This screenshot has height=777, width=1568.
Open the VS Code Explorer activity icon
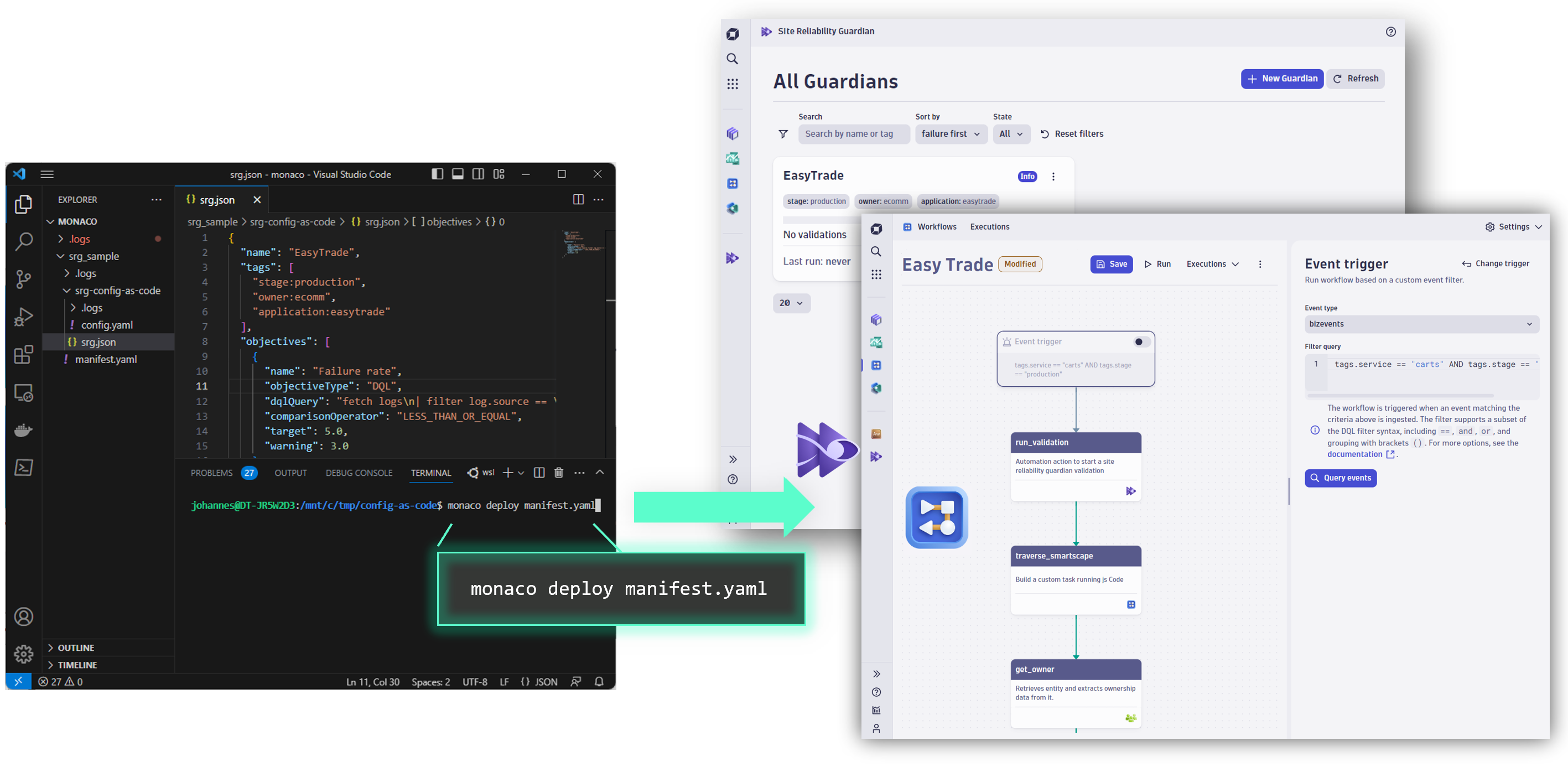[x=23, y=205]
